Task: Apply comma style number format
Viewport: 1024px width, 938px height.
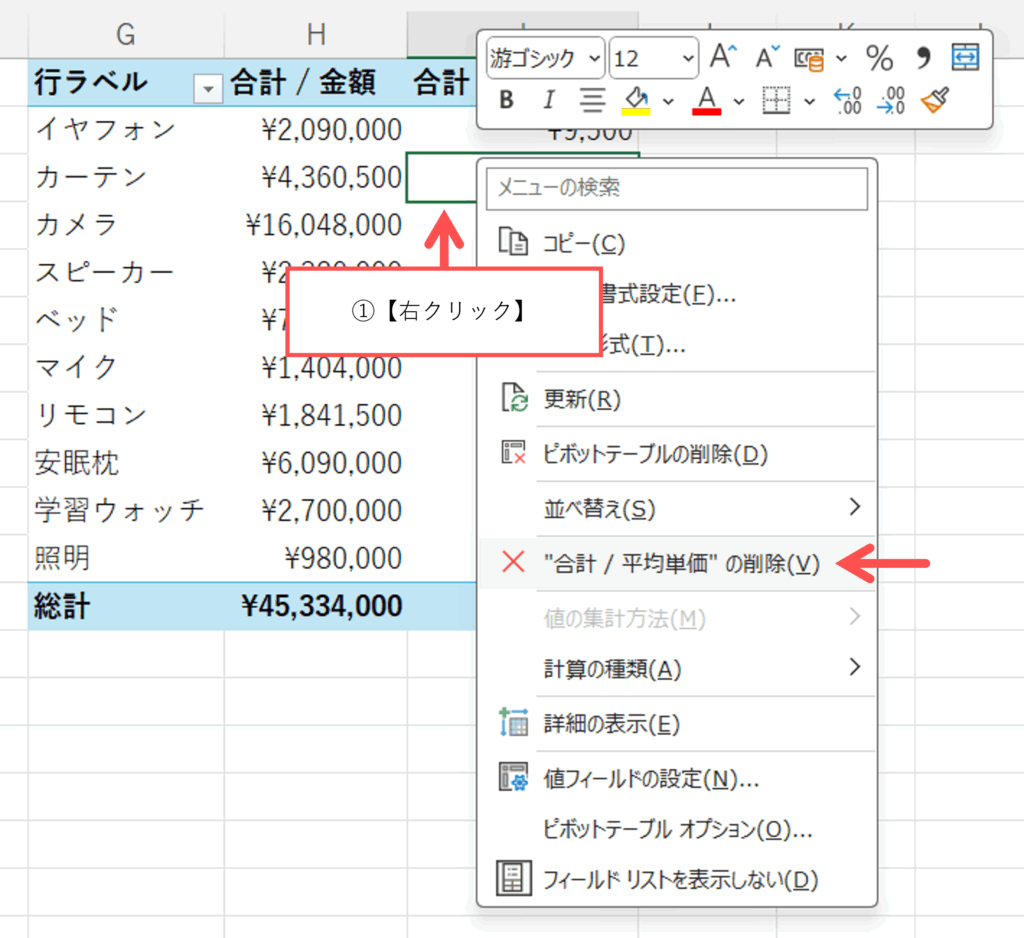Action: pos(923,58)
